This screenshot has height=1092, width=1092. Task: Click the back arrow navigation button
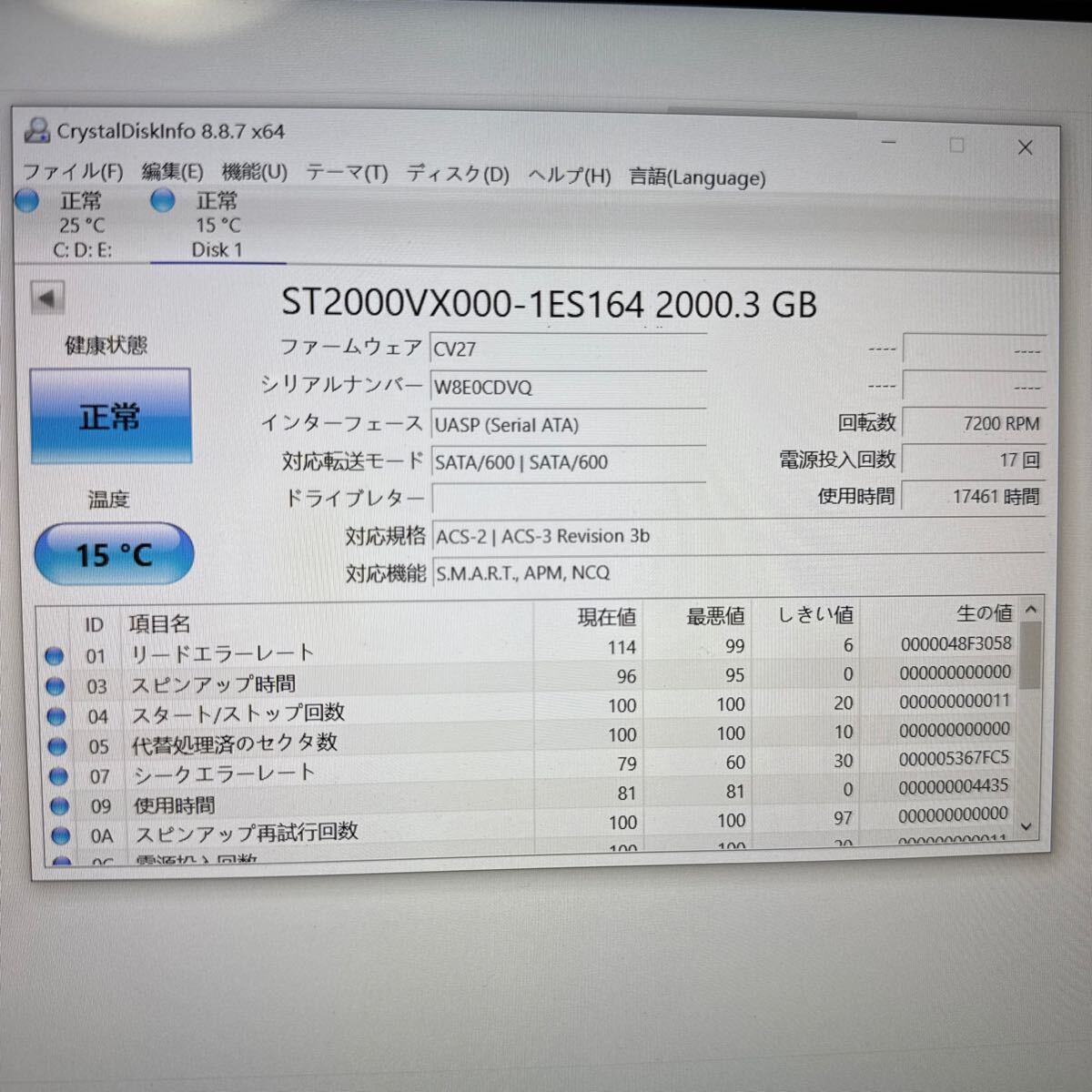(45, 298)
